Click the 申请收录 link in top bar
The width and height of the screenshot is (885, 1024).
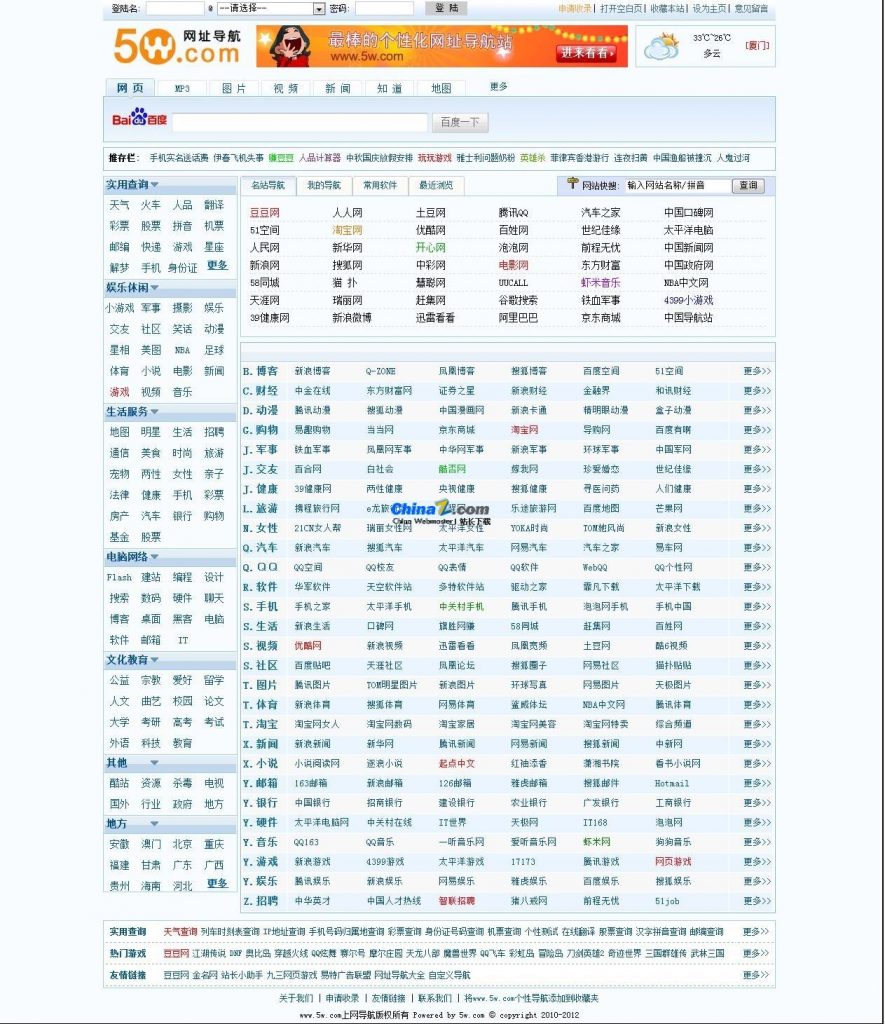tap(575, 8)
